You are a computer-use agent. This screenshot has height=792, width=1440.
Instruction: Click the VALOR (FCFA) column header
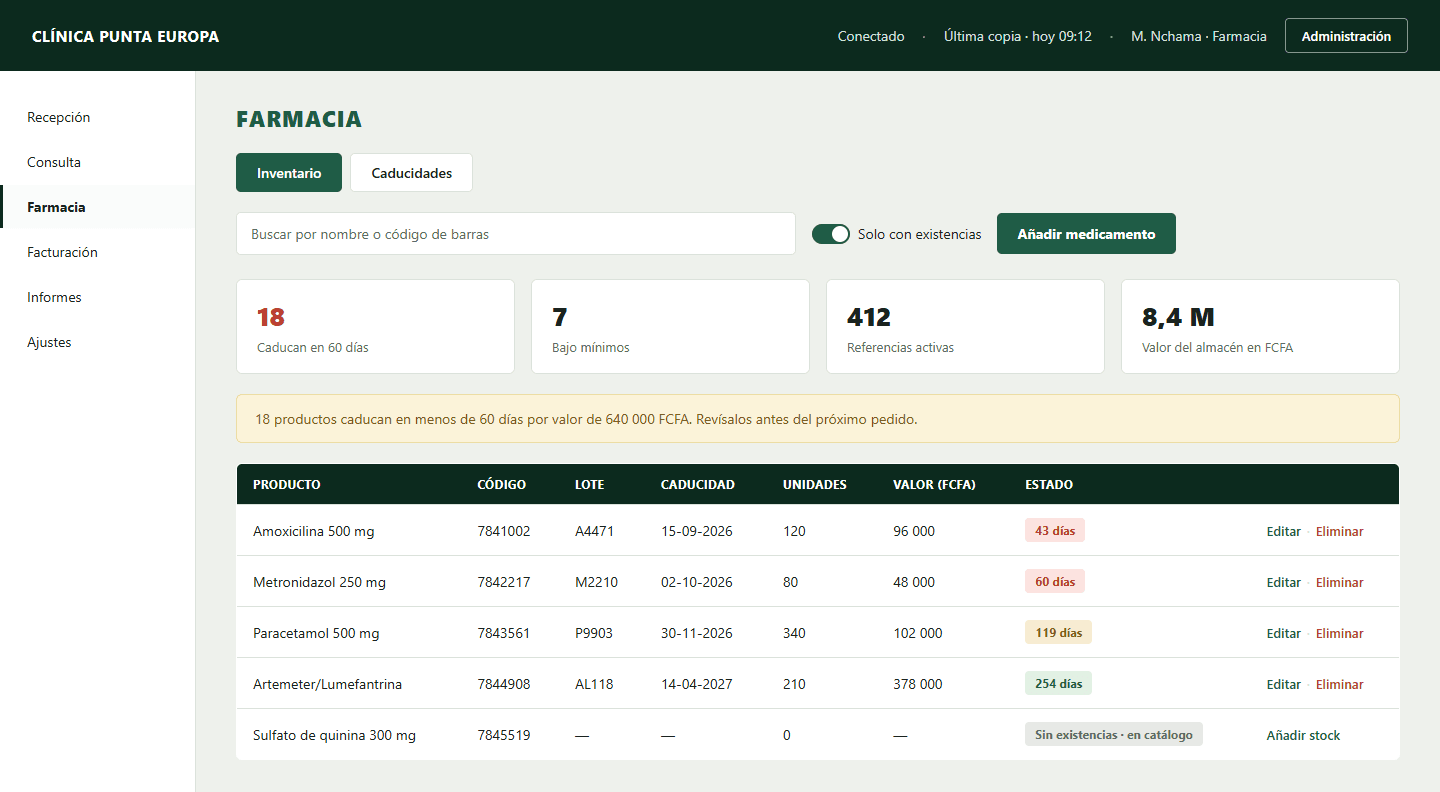934,484
